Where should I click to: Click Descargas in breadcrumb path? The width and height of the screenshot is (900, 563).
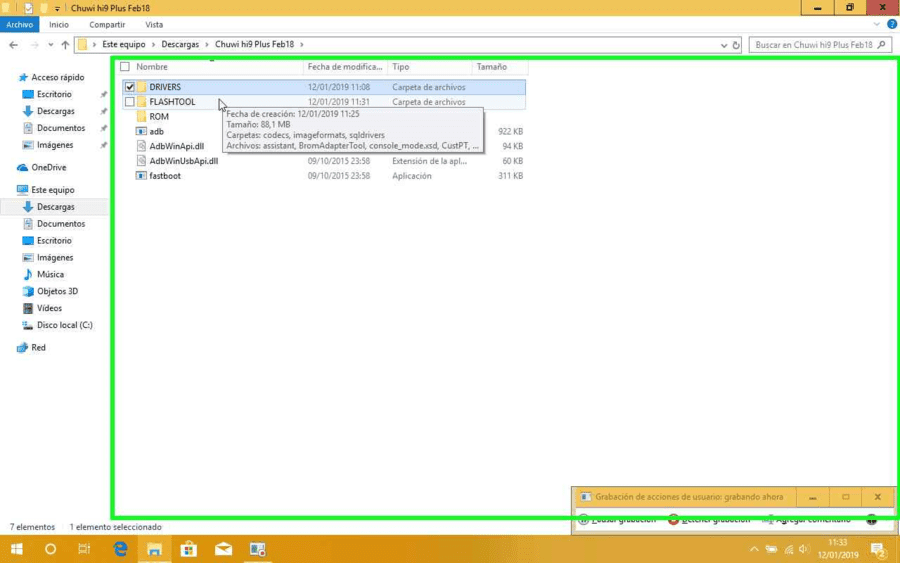pos(180,44)
